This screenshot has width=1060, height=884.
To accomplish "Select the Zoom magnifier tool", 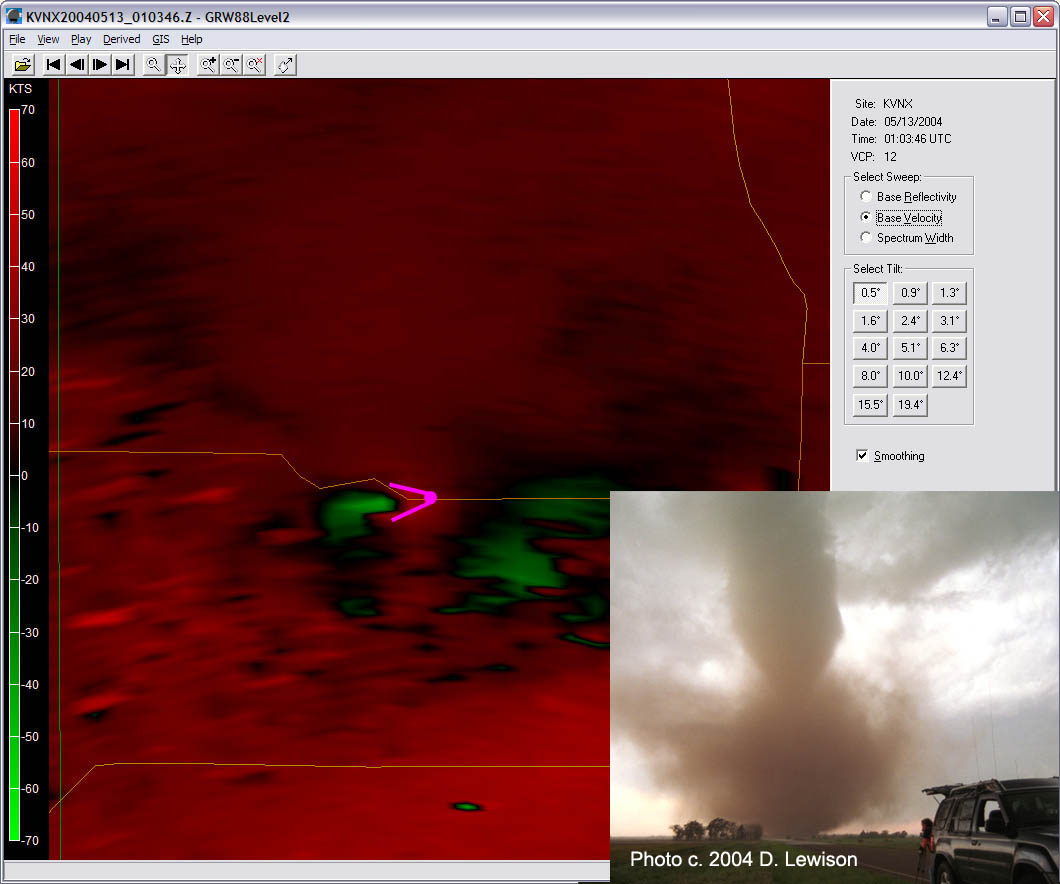I will click(152, 64).
